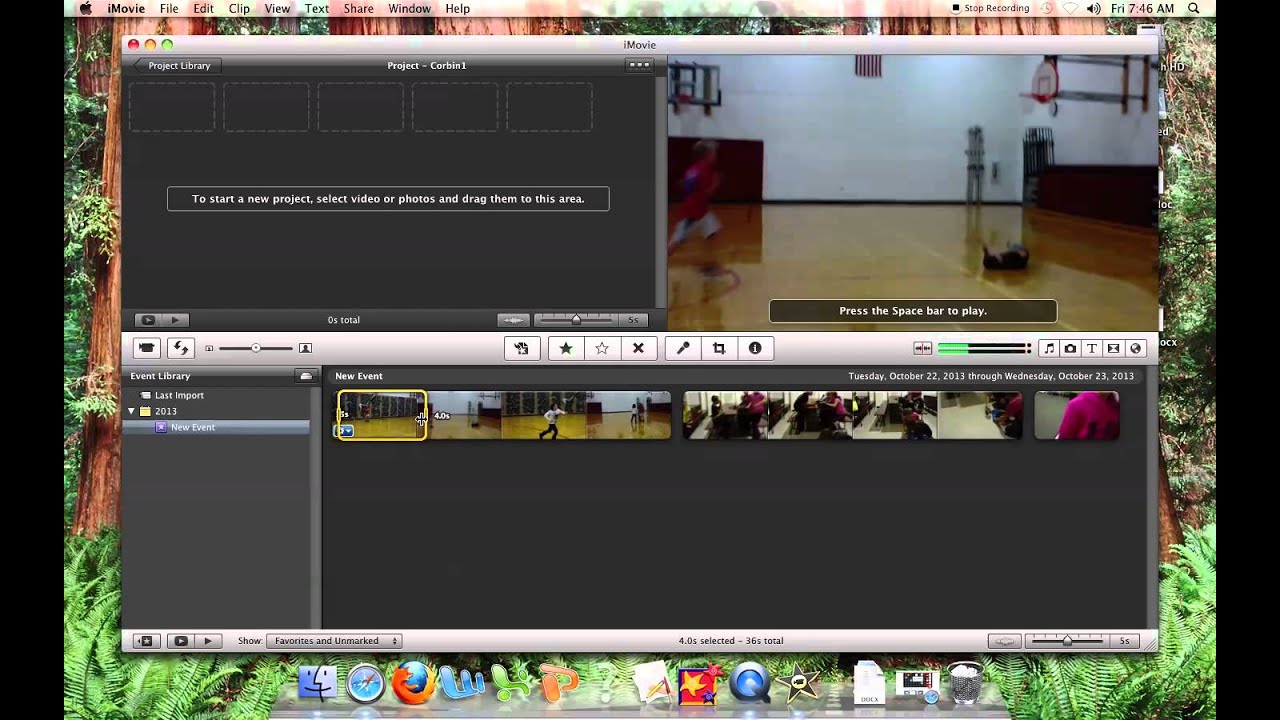Open the Transitions browser
This screenshot has height=720, width=1280.
pos(1113,348)
